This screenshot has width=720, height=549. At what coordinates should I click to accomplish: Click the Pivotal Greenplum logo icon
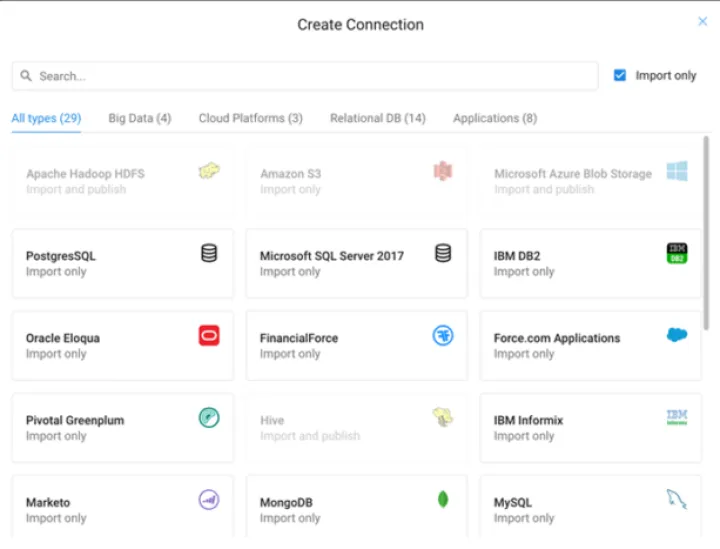click(209, 418)
